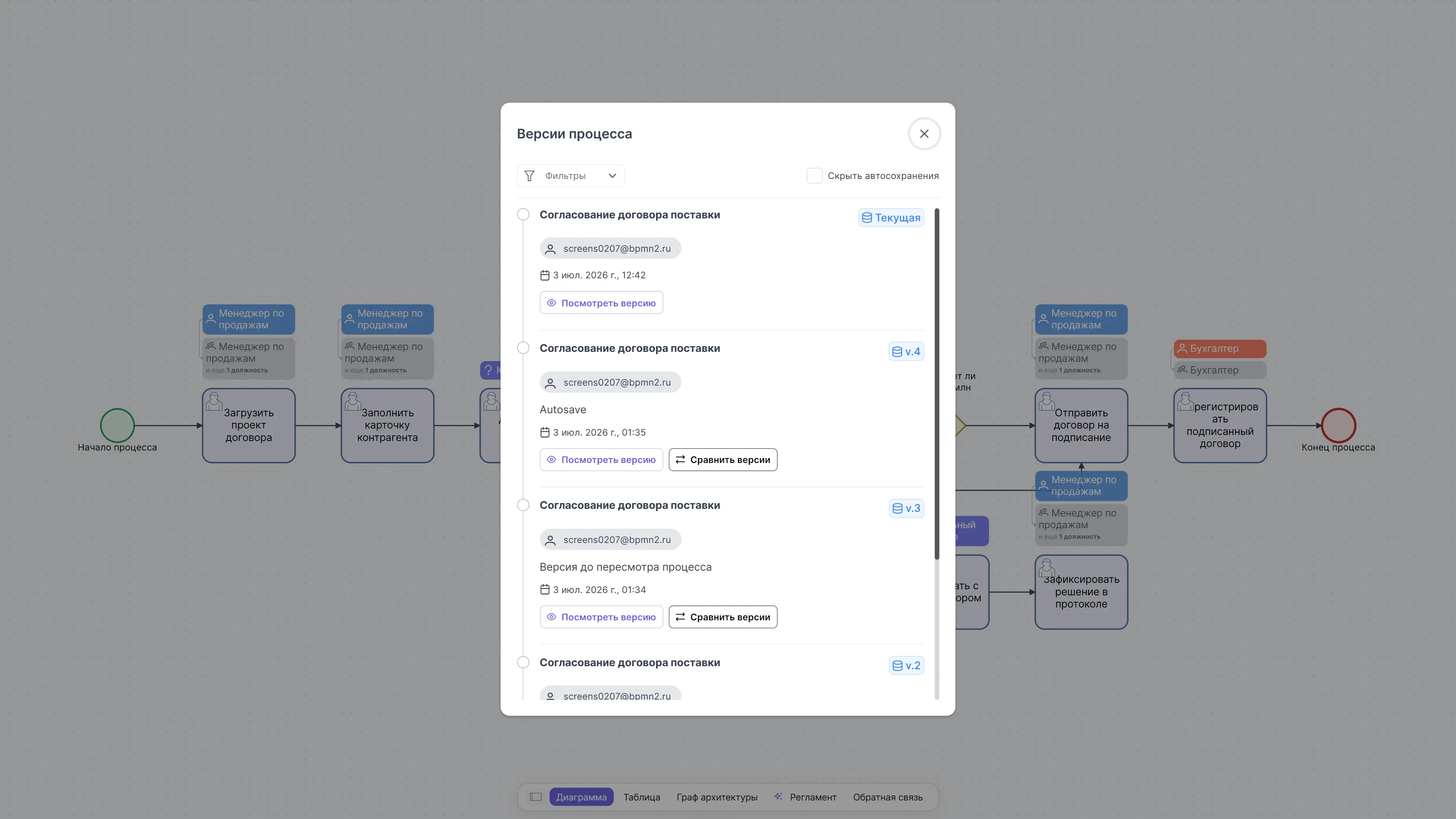This screenshot has height=819, width=1456.
Task: View version v.4 via Посмотреть версию
Action: [601, 460]
